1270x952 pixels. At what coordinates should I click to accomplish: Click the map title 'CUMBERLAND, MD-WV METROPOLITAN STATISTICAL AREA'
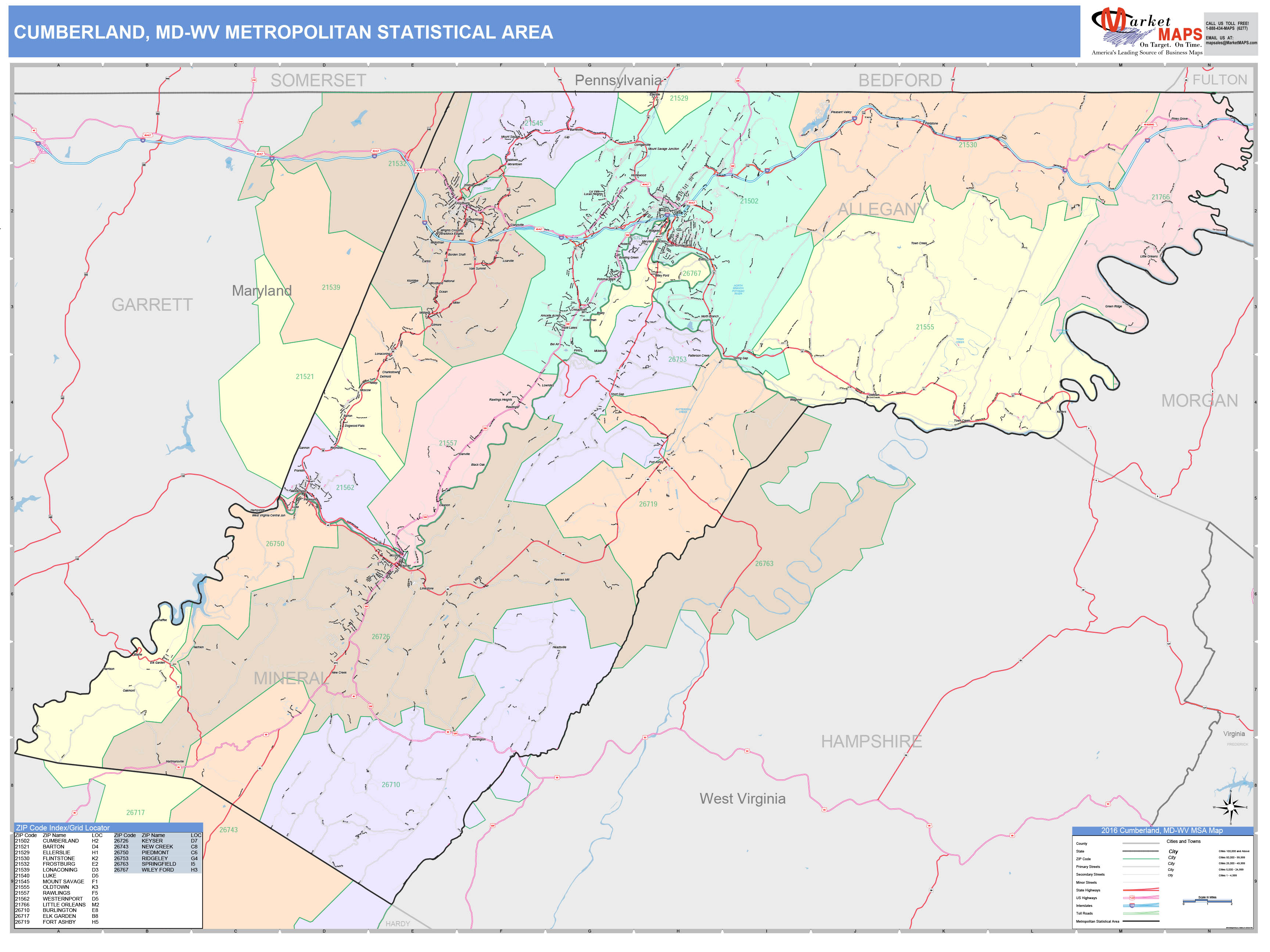(284, 32)
